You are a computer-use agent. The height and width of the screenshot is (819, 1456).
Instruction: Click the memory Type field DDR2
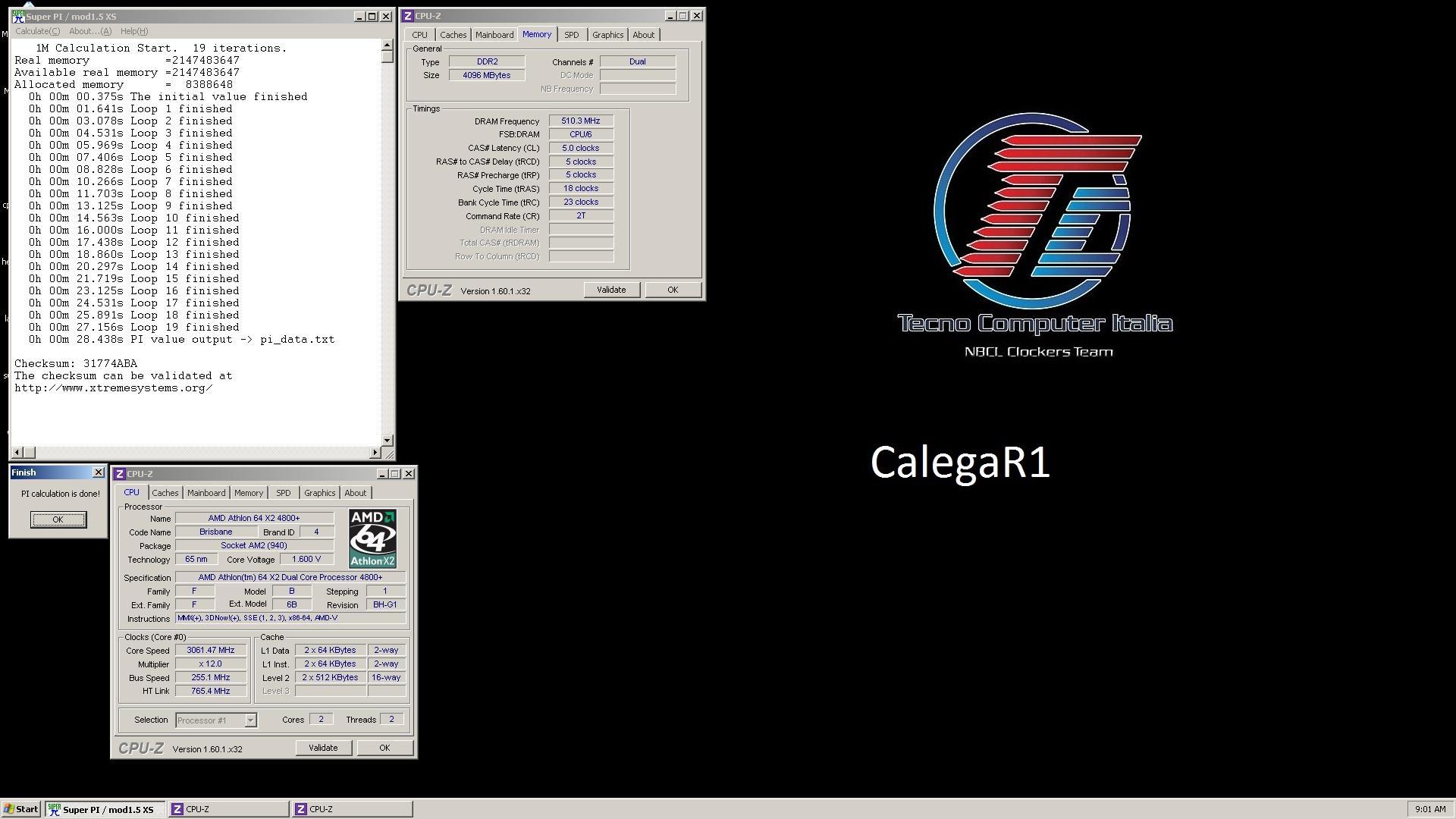[487, 61]
